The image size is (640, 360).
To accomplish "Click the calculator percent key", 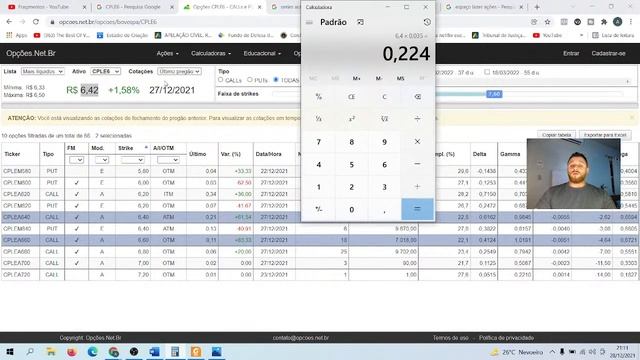I will 318,97.
